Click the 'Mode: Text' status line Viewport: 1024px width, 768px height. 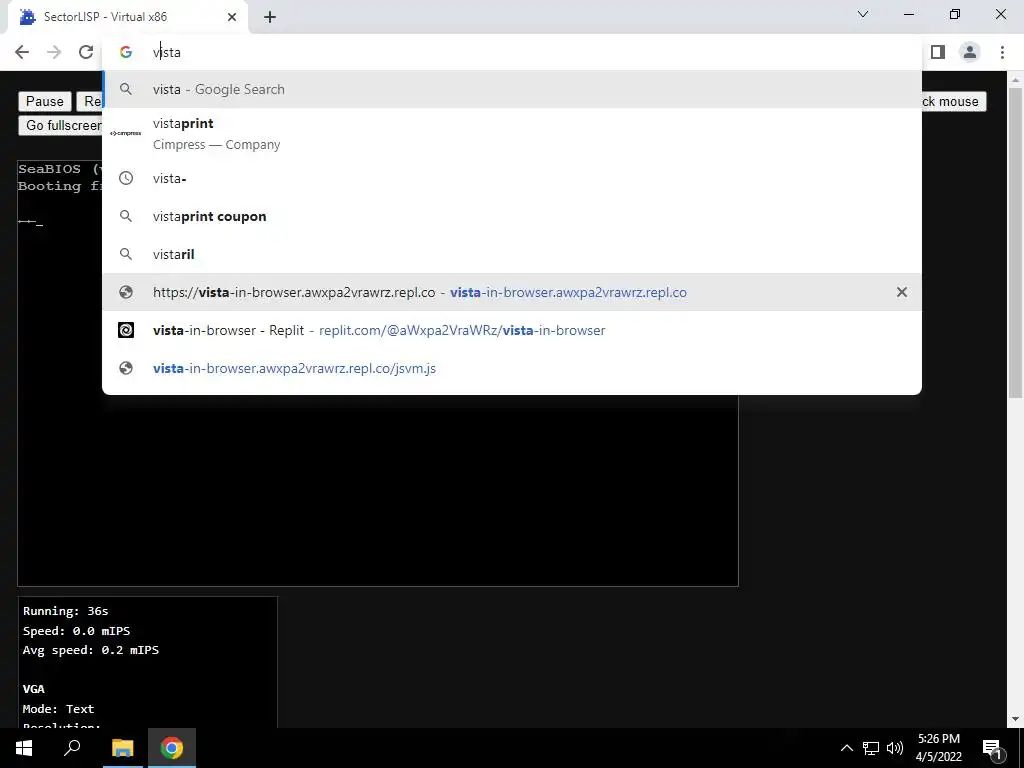click(58, 709)
